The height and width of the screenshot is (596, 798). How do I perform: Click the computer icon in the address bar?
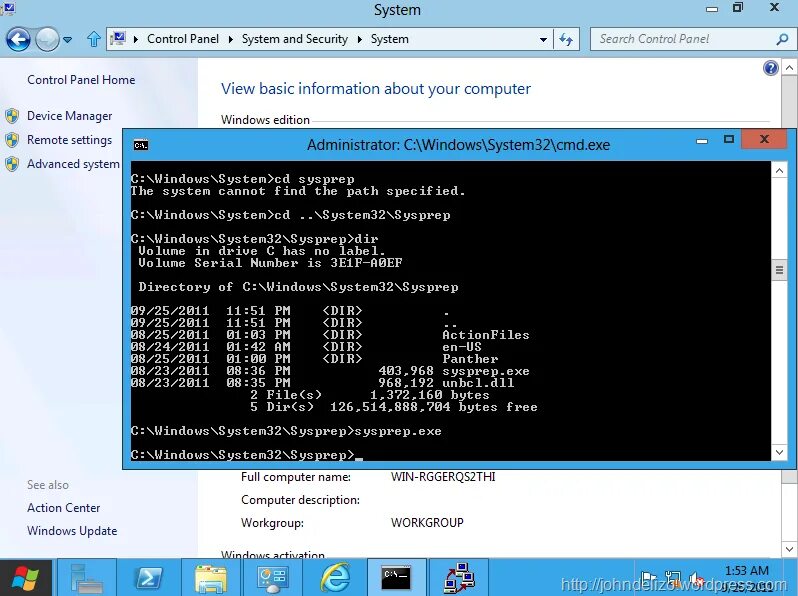point(119,39)
